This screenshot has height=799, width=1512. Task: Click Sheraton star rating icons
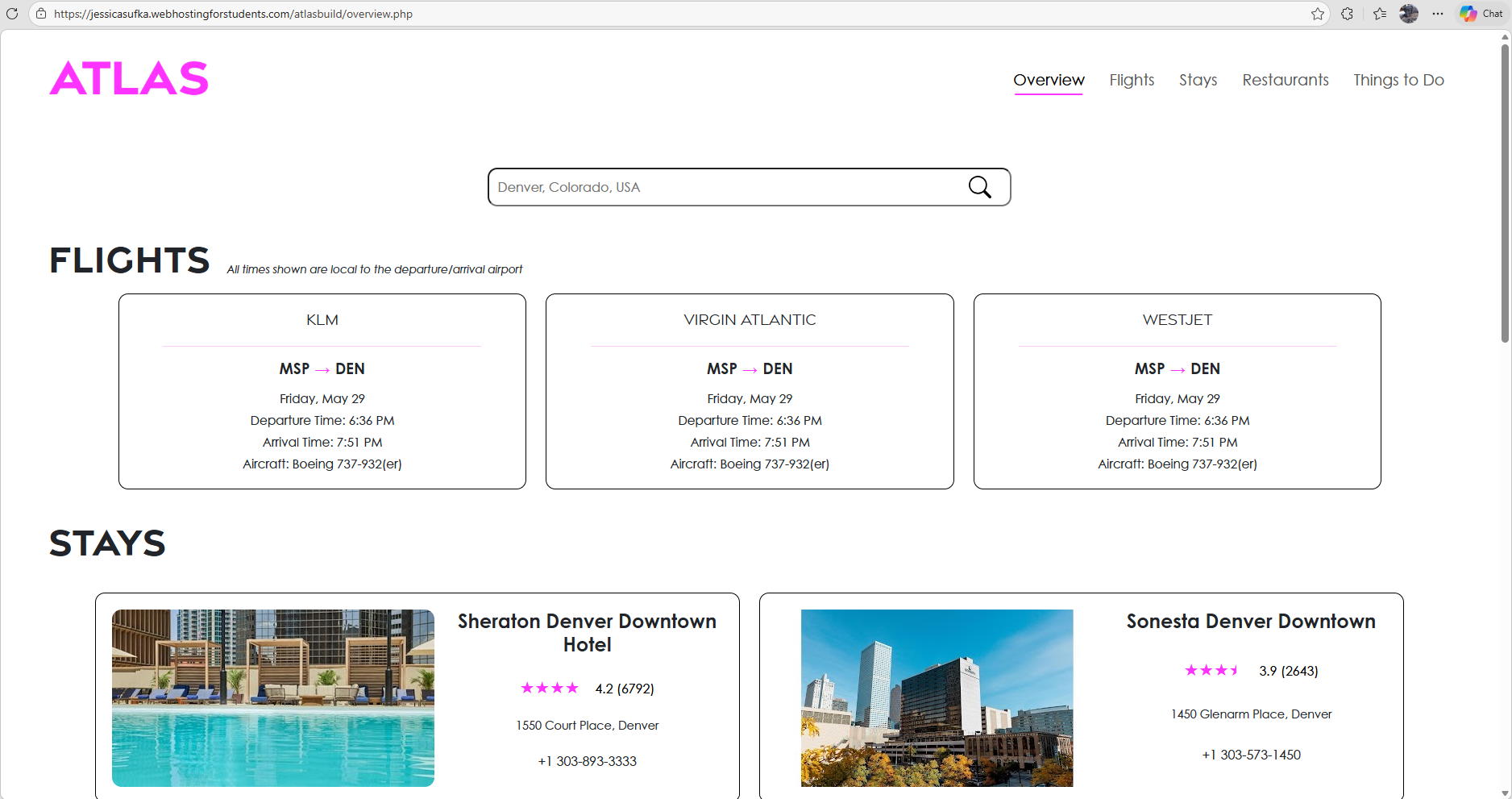[x=550, y=688]
